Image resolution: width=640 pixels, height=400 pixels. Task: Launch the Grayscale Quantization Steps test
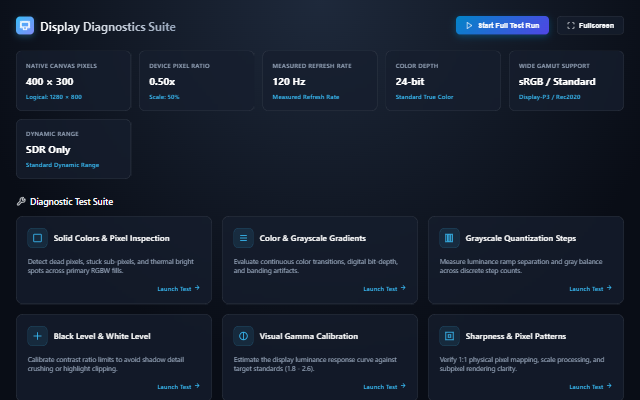pos(591,289)
